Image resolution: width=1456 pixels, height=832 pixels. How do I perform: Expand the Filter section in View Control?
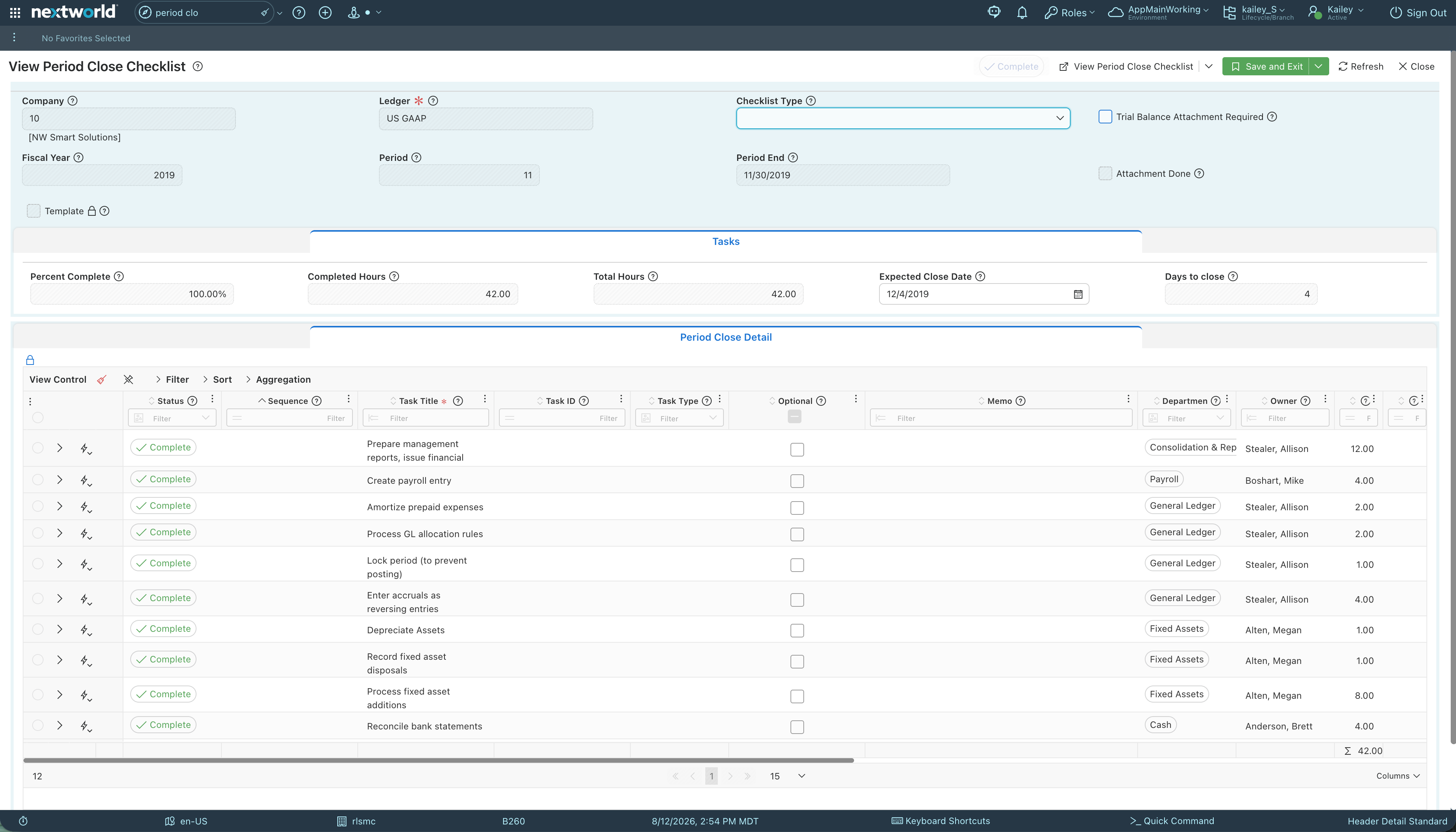pos(172,379)
